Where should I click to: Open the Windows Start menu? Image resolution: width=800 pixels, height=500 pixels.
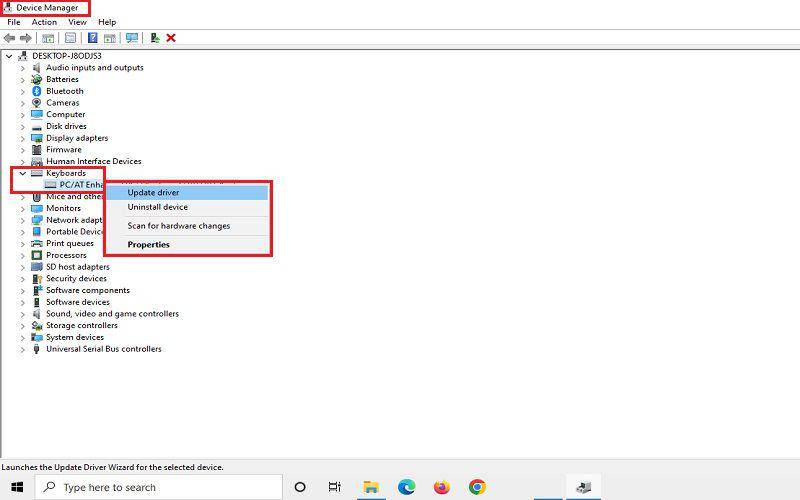17,487
